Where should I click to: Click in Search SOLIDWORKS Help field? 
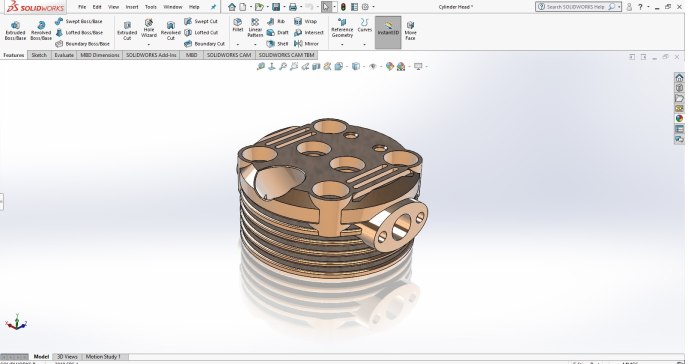point(576,7)
